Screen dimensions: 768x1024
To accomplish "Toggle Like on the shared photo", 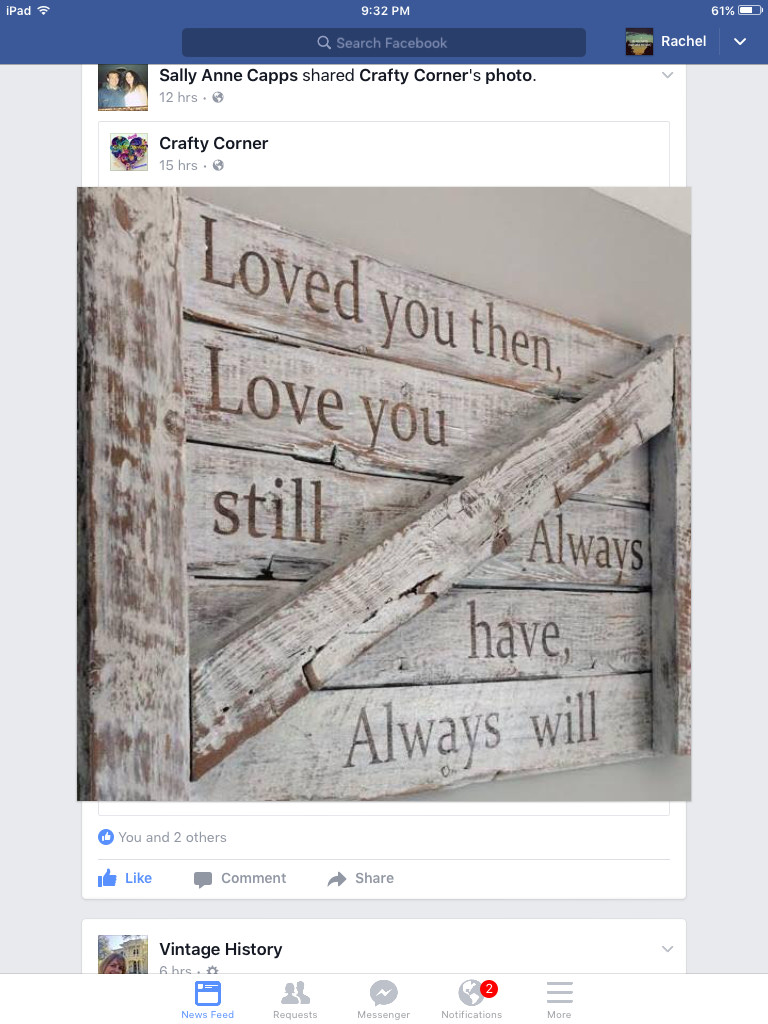I will point(125,878).
